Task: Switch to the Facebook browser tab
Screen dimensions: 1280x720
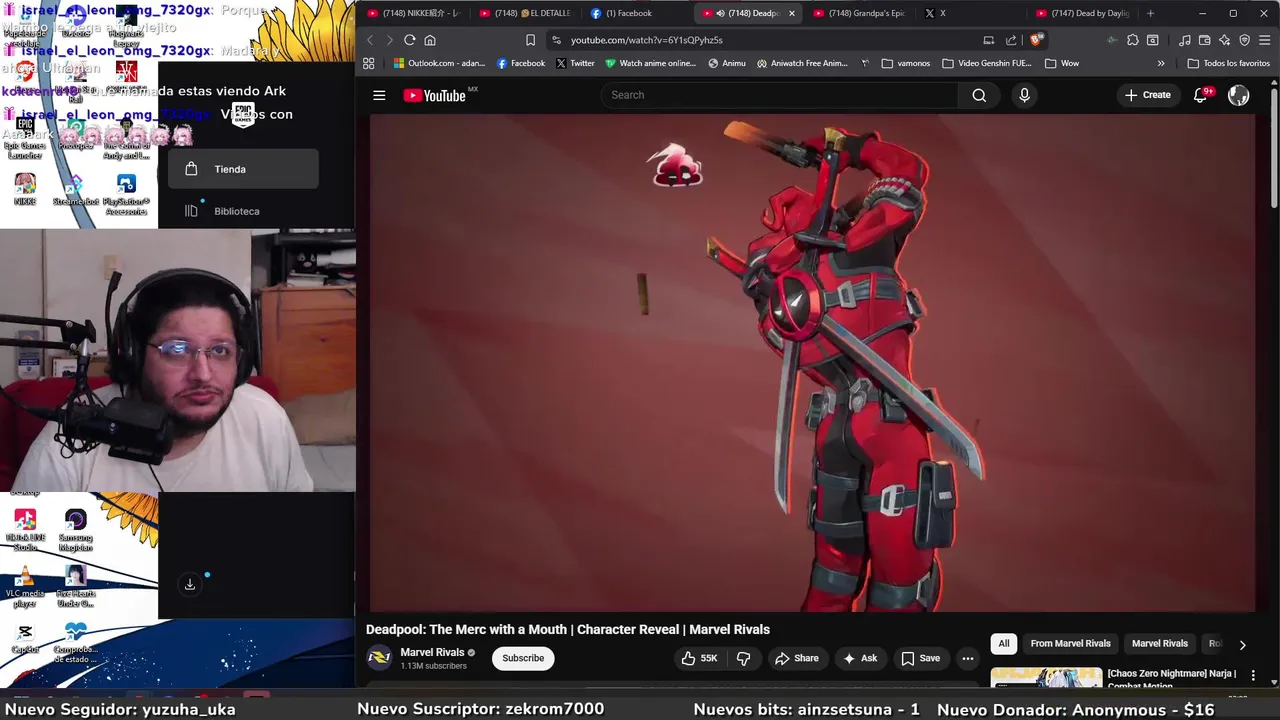Action: 637,13
